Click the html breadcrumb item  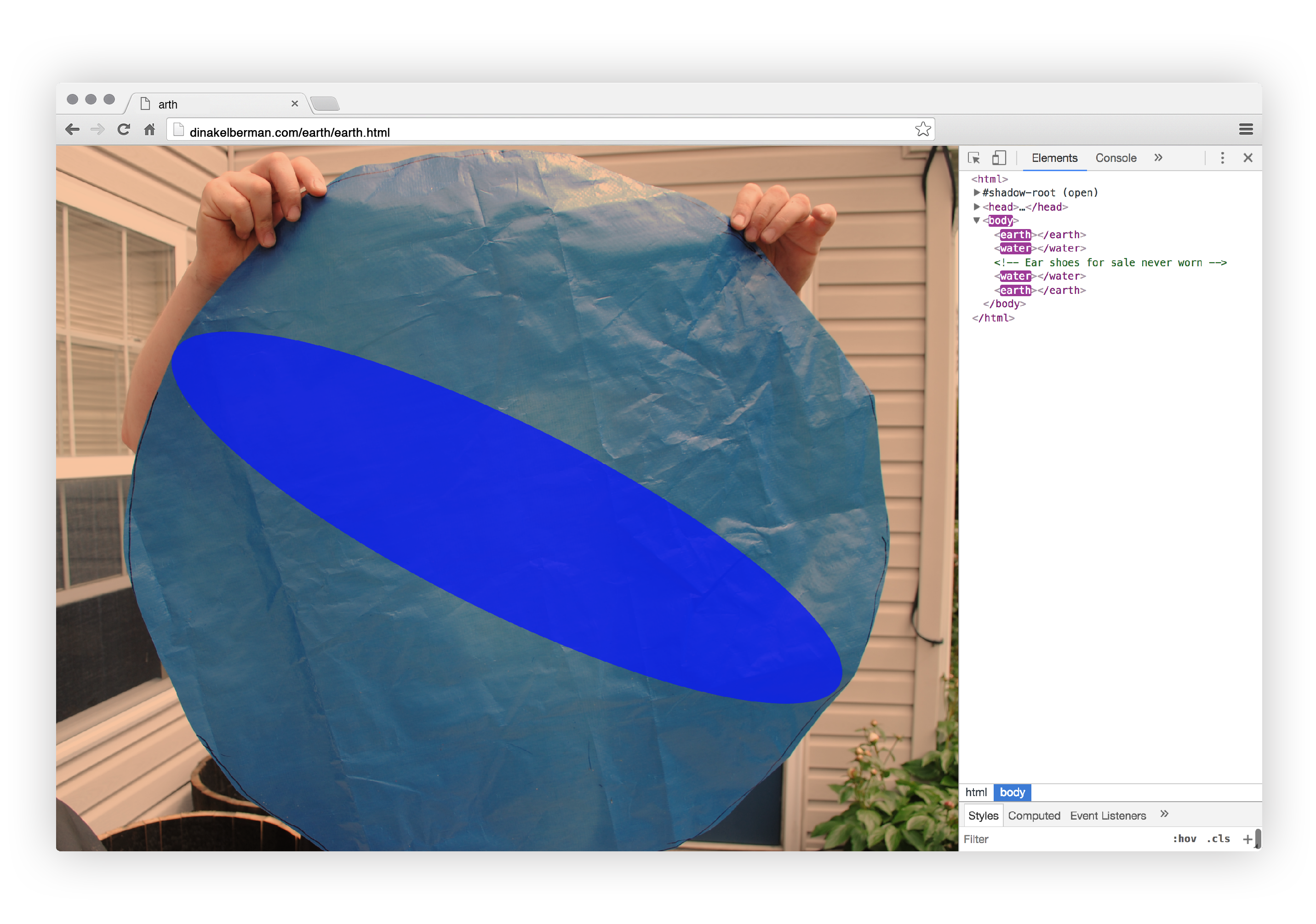point(976,793)
